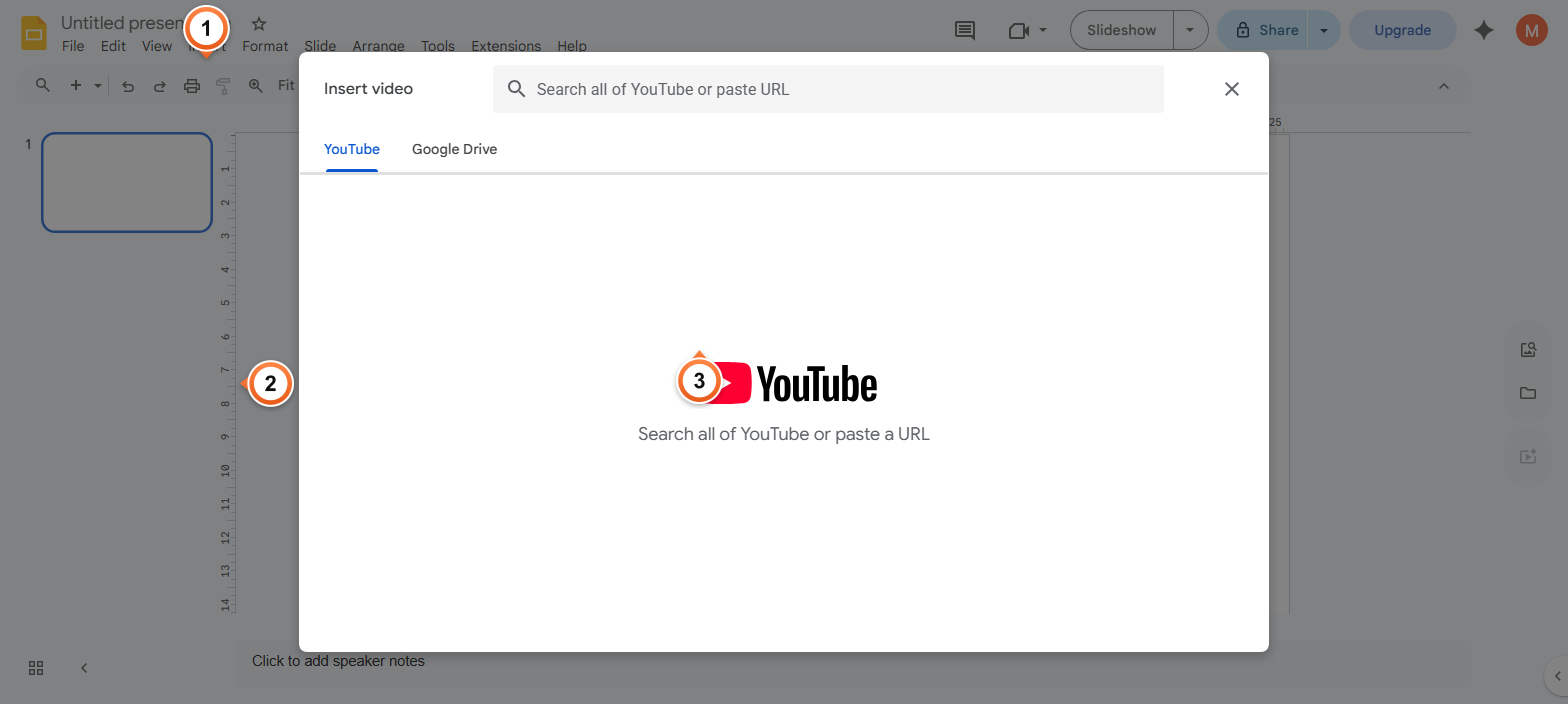Click the Share button
Screen dimensions: 1568x704
tap(1265, 30)
